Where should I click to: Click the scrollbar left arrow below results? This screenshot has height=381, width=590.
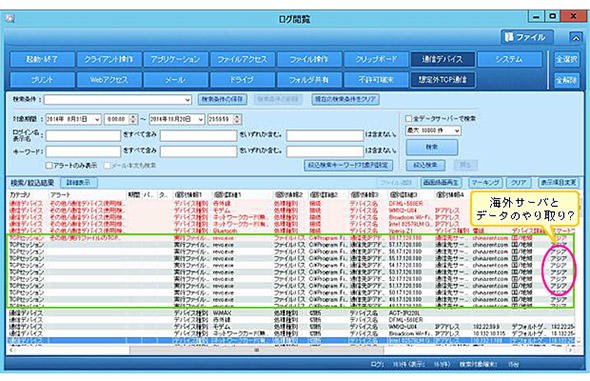[11, 350]
